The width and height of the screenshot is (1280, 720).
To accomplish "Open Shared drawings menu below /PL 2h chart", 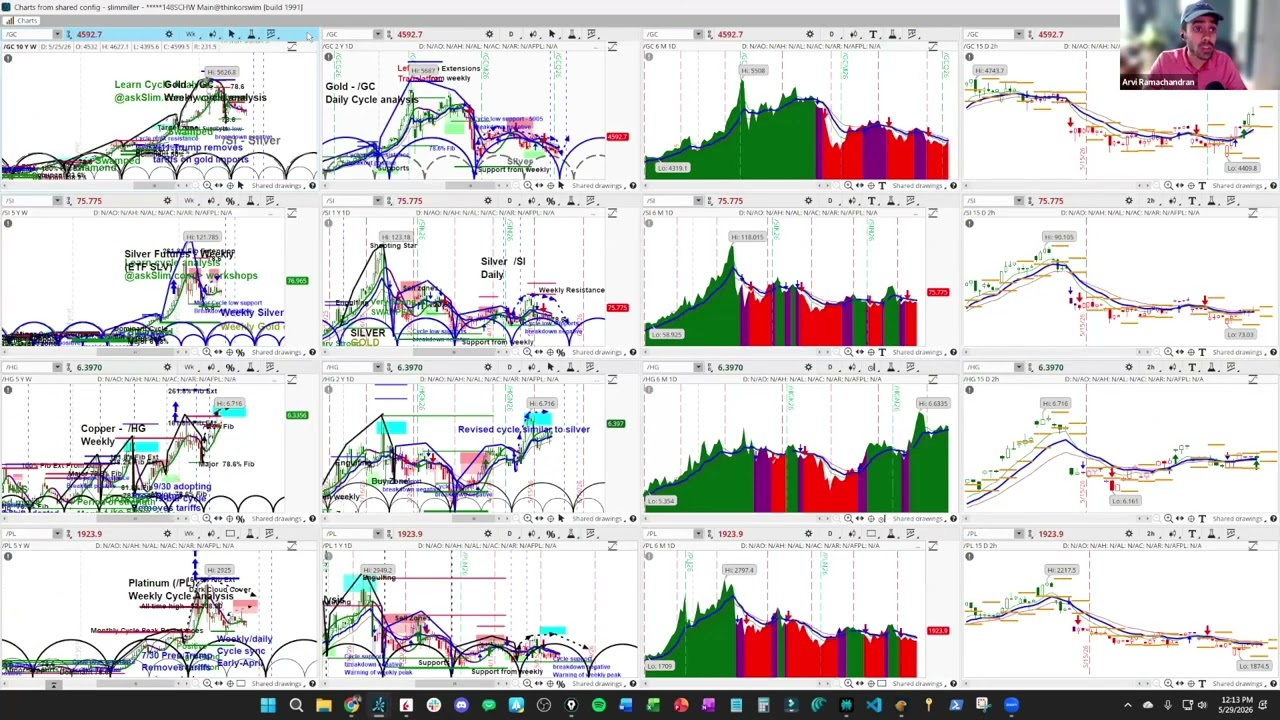I will (x=1239, y=684).
